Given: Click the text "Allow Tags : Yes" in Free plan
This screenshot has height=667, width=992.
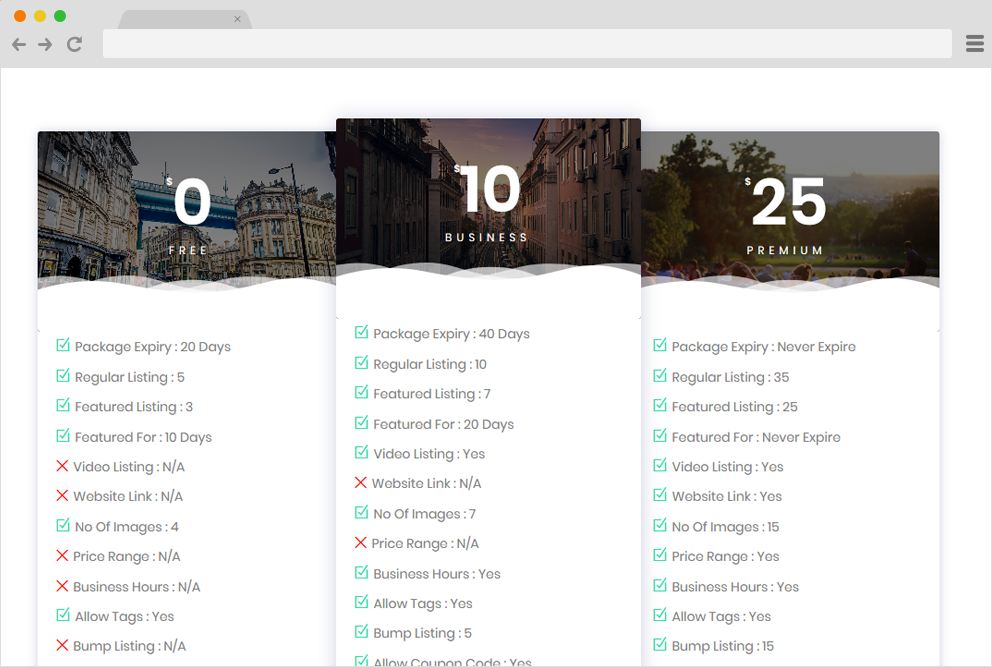Looking at the screenshot, I should (125, 616).
